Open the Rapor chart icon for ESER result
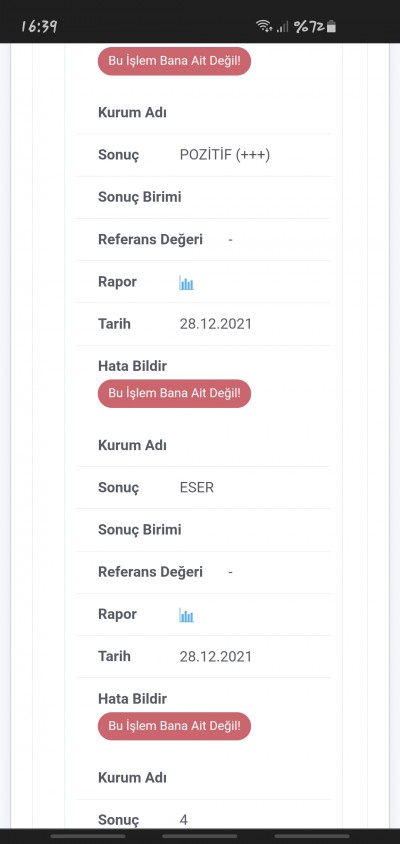Screen dimensions: 400x844 point(186,615)
